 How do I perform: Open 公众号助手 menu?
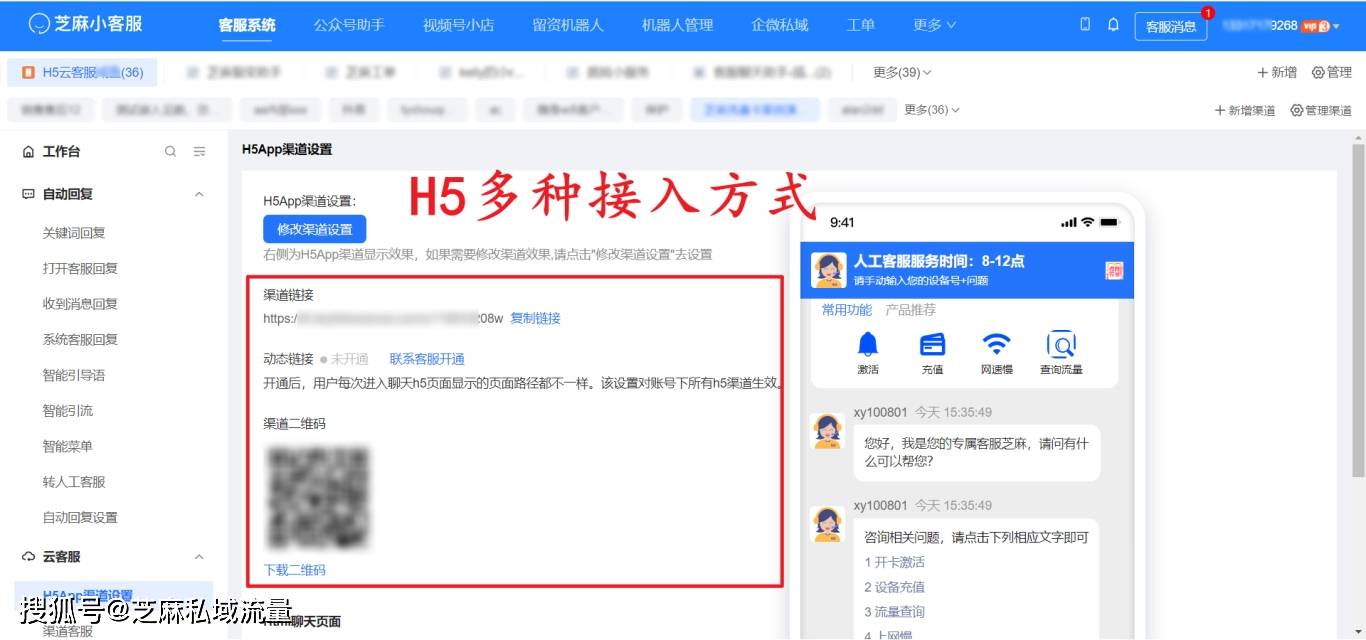[x=349, y=25]
